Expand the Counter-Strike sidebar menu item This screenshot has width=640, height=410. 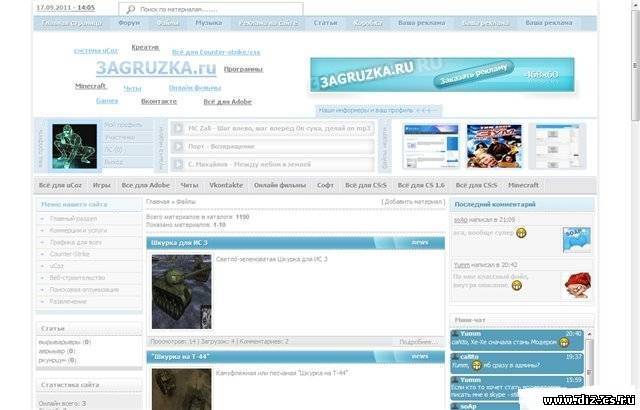pos(70,254)
